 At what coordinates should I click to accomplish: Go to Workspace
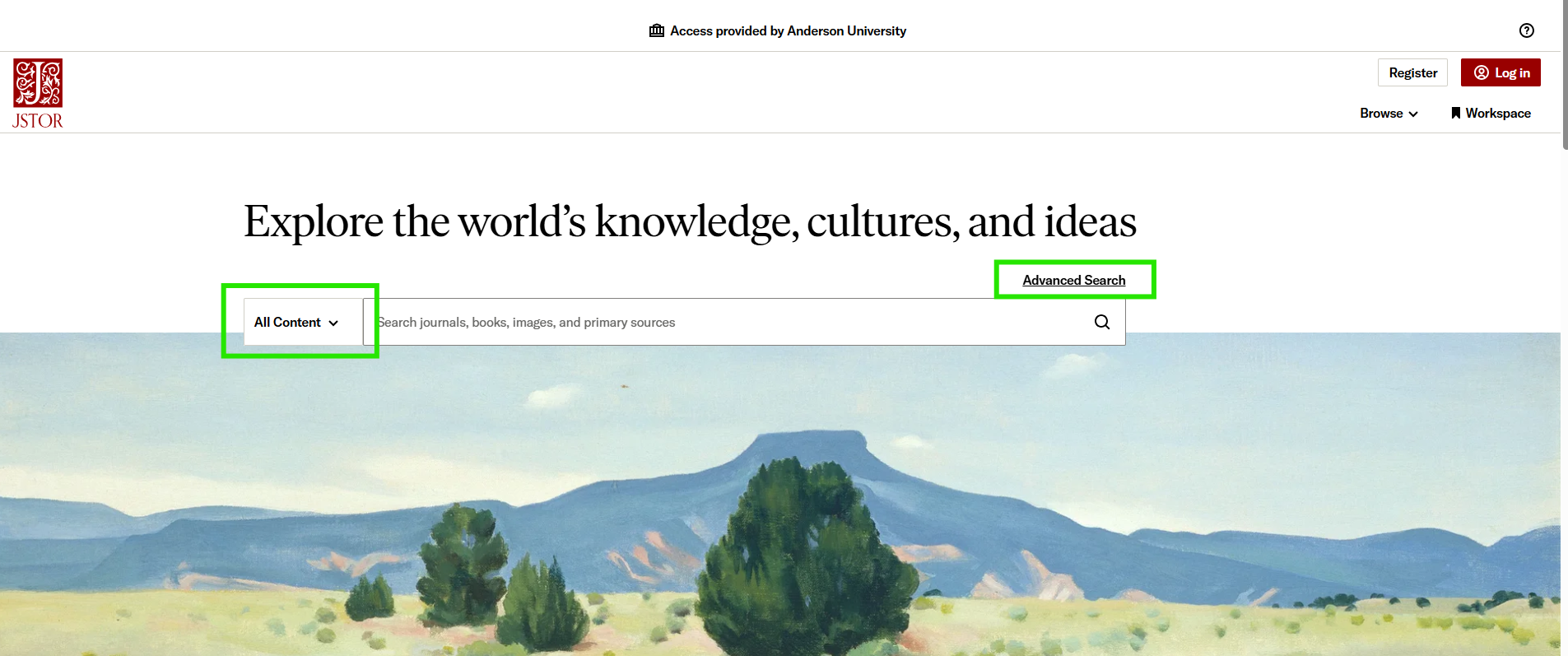pyautogui.click(x=1497, y=113)
